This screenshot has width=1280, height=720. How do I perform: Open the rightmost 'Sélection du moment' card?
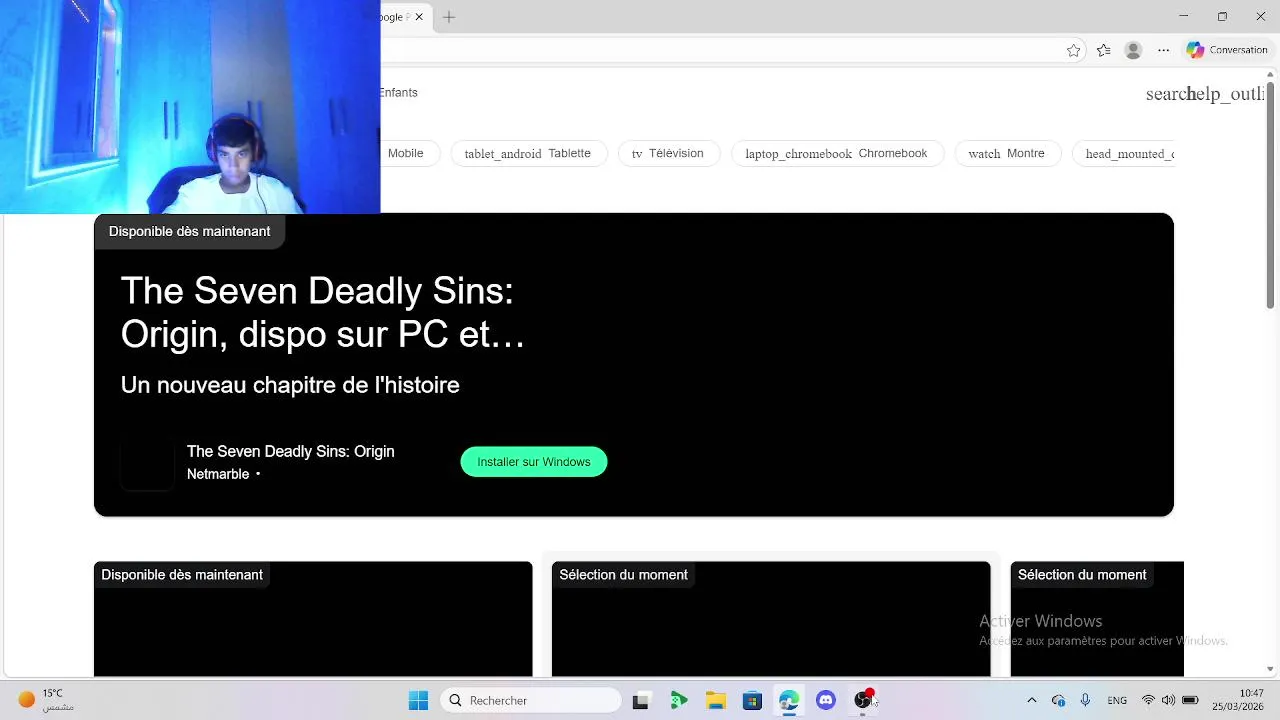[1097, 619]
